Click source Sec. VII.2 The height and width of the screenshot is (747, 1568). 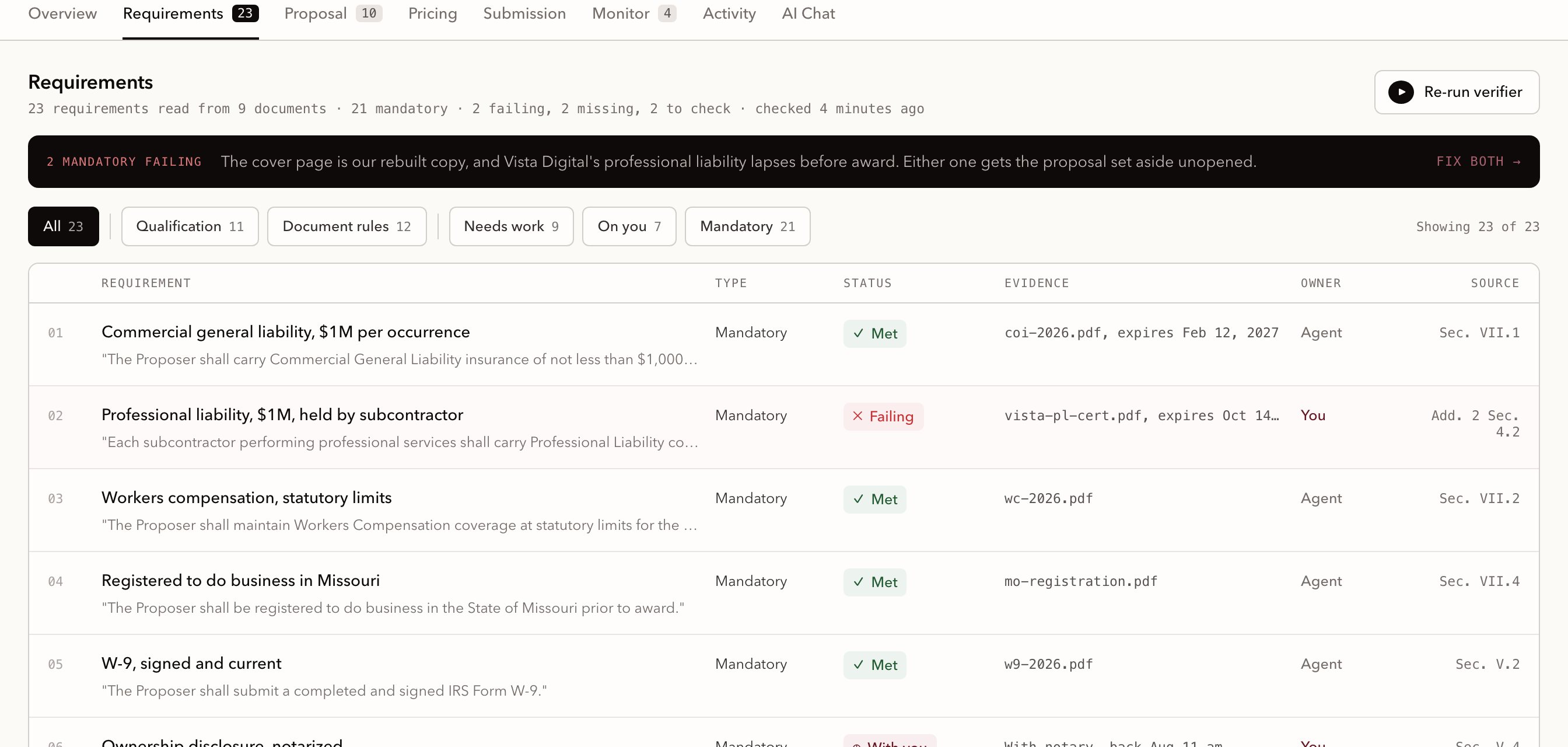click(1479, 498)
